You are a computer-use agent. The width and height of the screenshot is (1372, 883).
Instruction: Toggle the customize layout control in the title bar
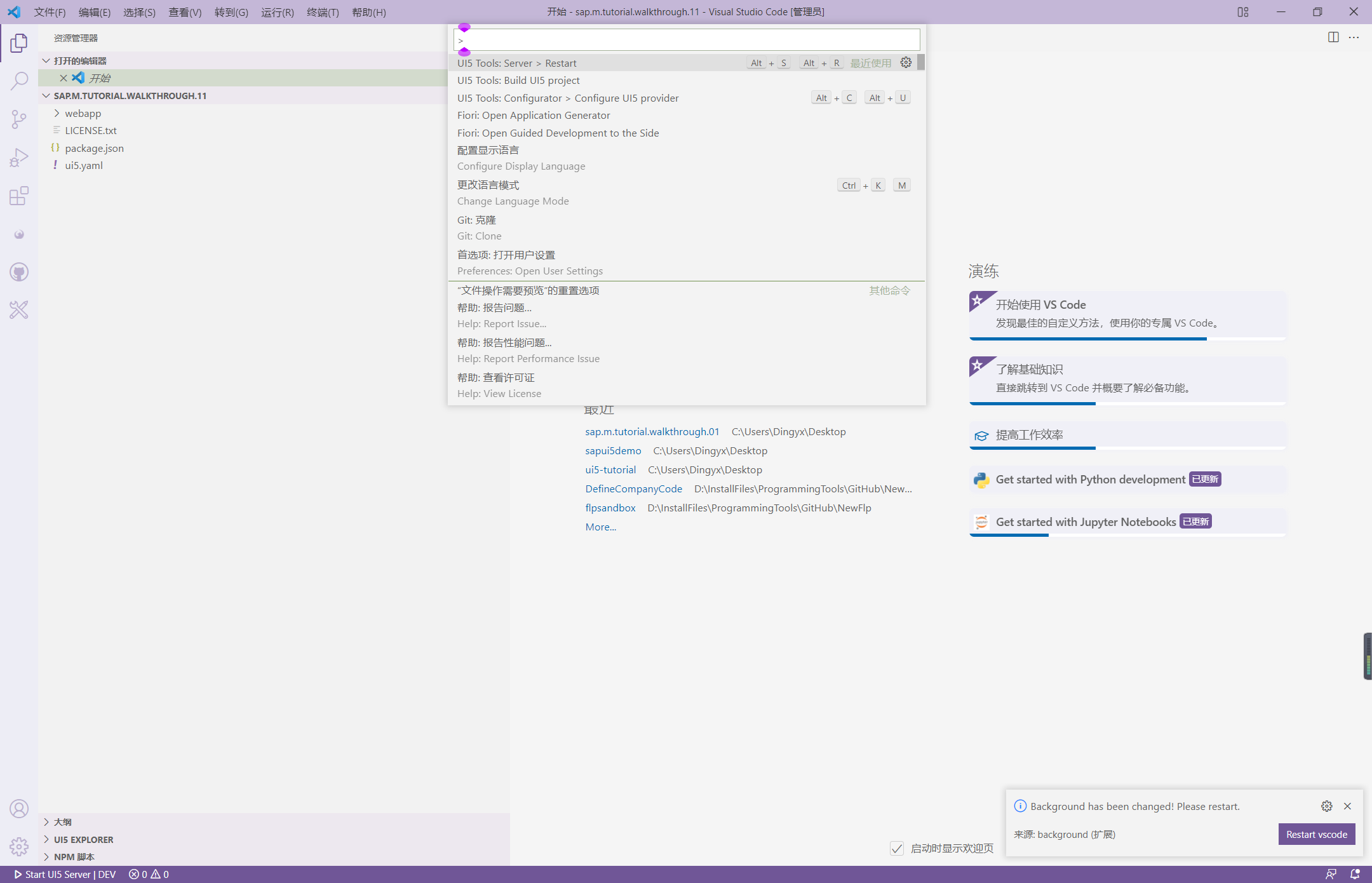coord(1243,11)
